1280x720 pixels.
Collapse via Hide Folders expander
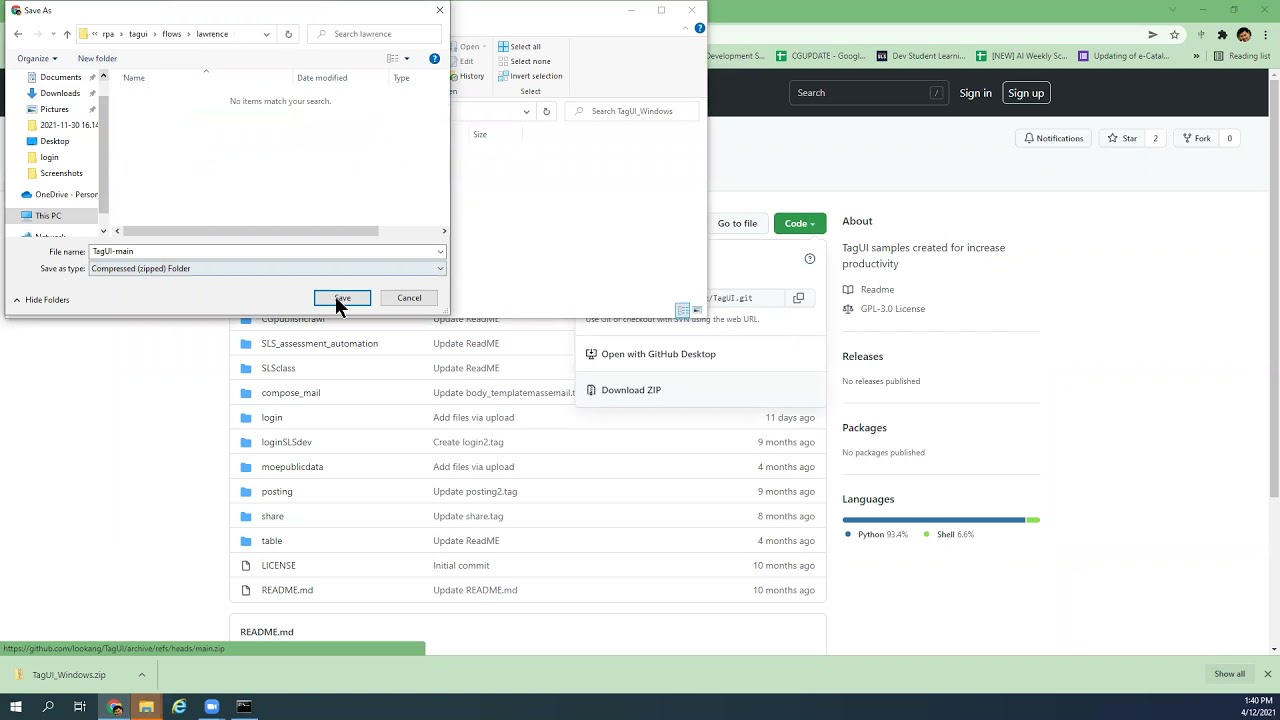pos(41,300)
